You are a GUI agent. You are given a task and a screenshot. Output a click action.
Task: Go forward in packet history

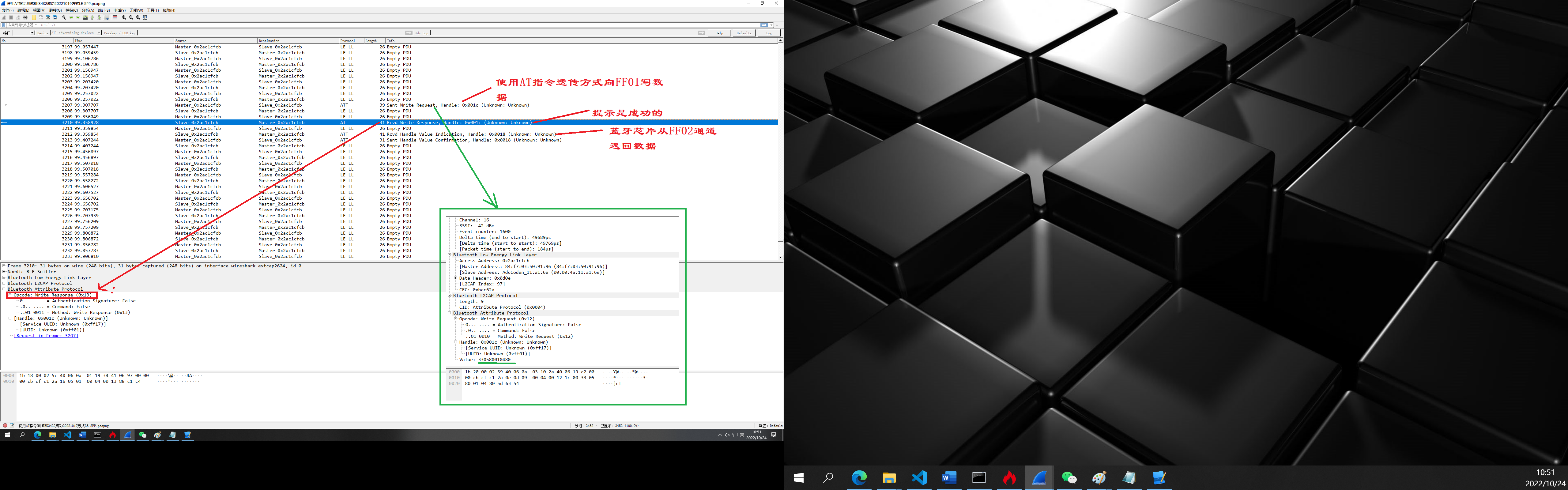78,18
